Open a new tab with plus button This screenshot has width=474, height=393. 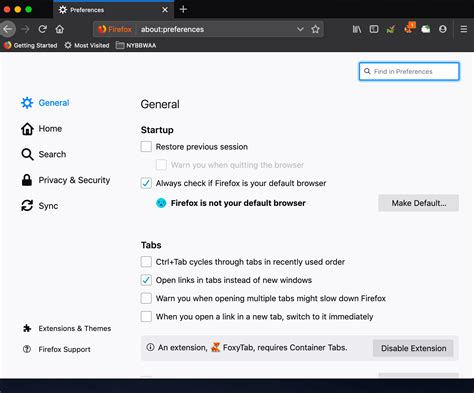183,9
